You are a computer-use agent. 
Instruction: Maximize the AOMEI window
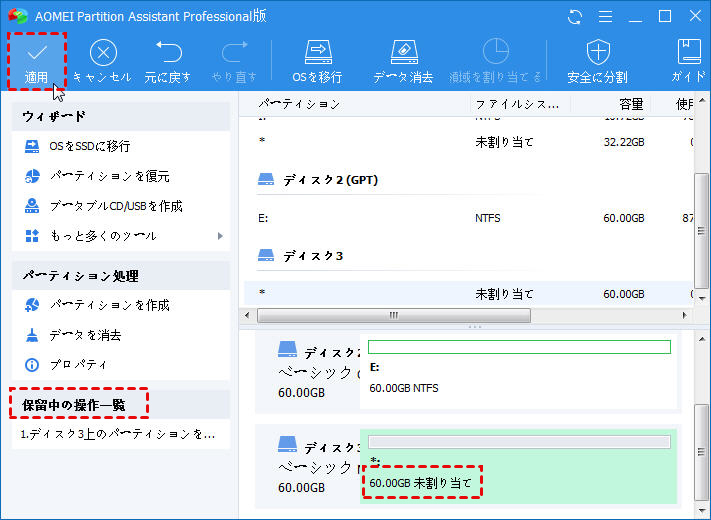pos(665,16)
